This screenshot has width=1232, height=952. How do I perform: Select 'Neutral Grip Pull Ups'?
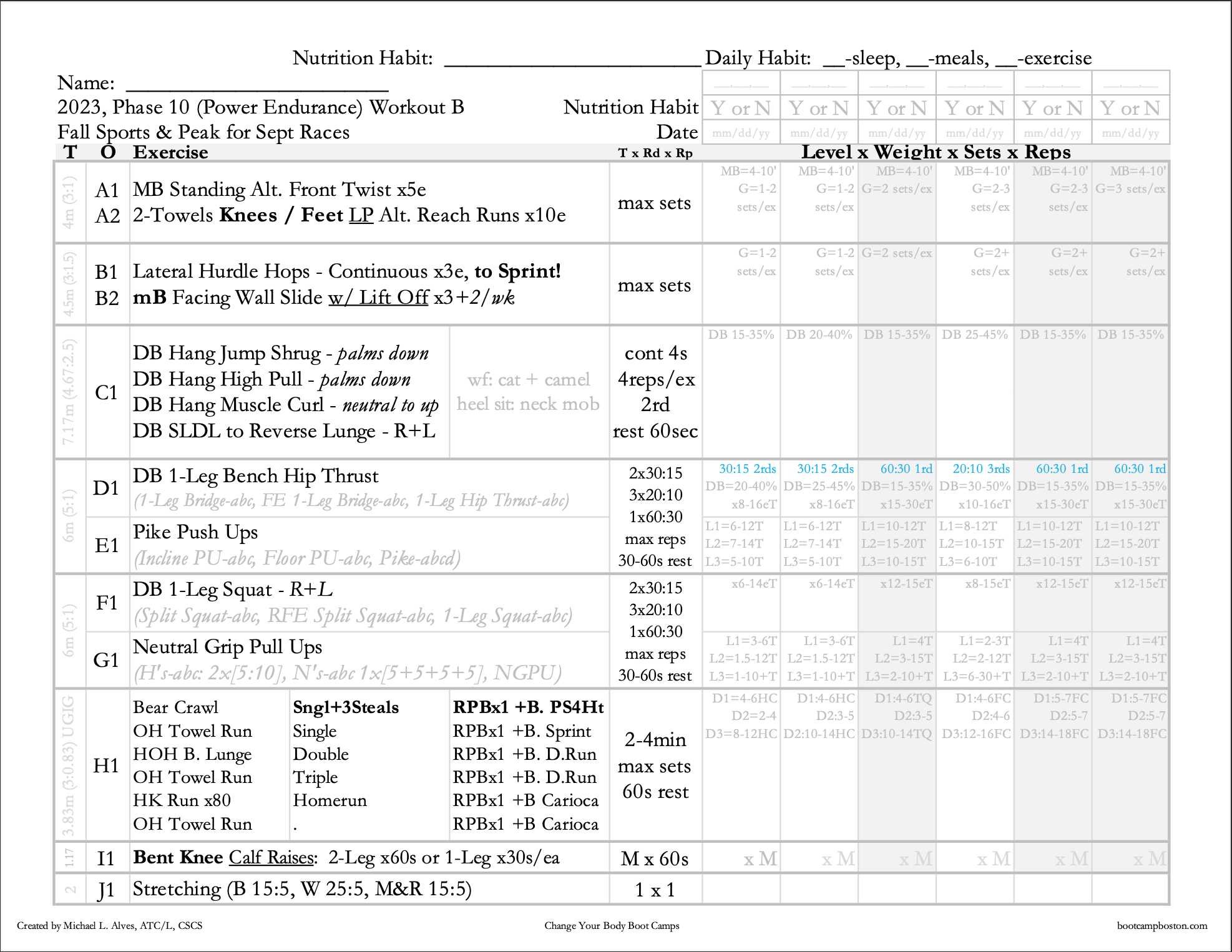pos(227,647)
